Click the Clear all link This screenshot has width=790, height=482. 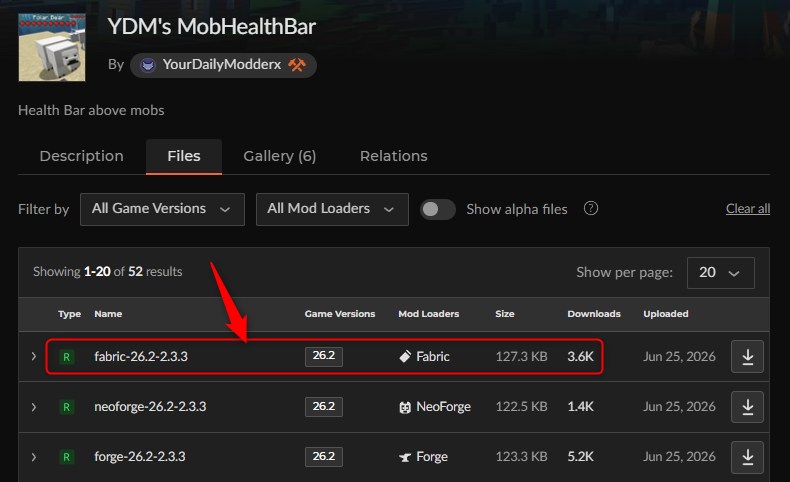pos(748,209)
